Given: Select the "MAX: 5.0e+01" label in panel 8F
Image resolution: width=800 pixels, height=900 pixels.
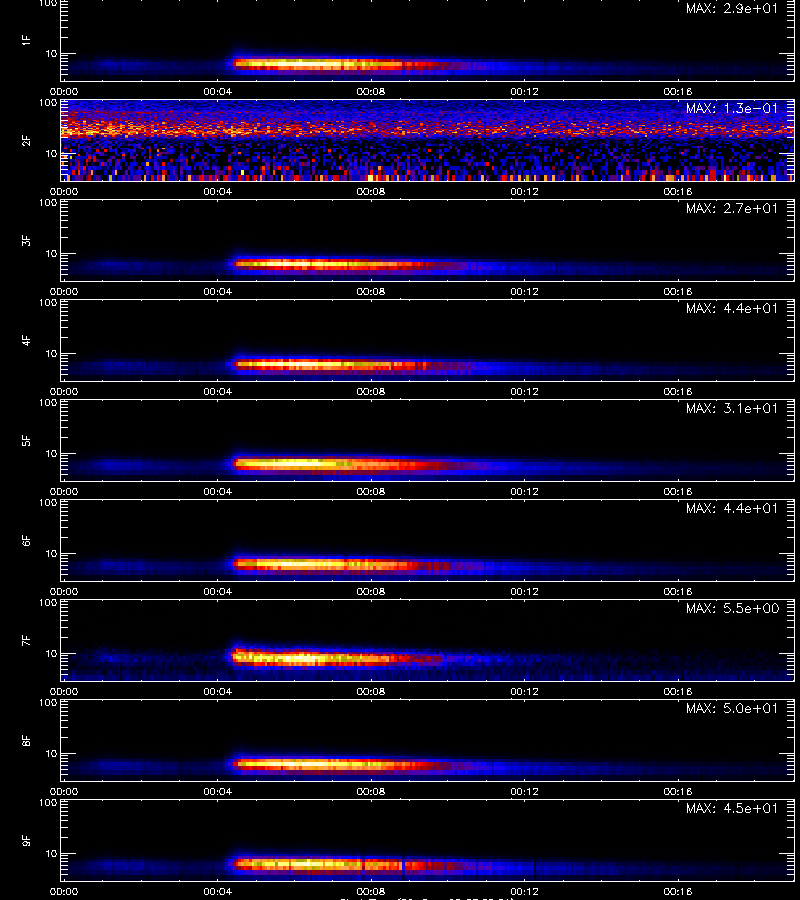Looking at the screenshot, I should [732, 708].
